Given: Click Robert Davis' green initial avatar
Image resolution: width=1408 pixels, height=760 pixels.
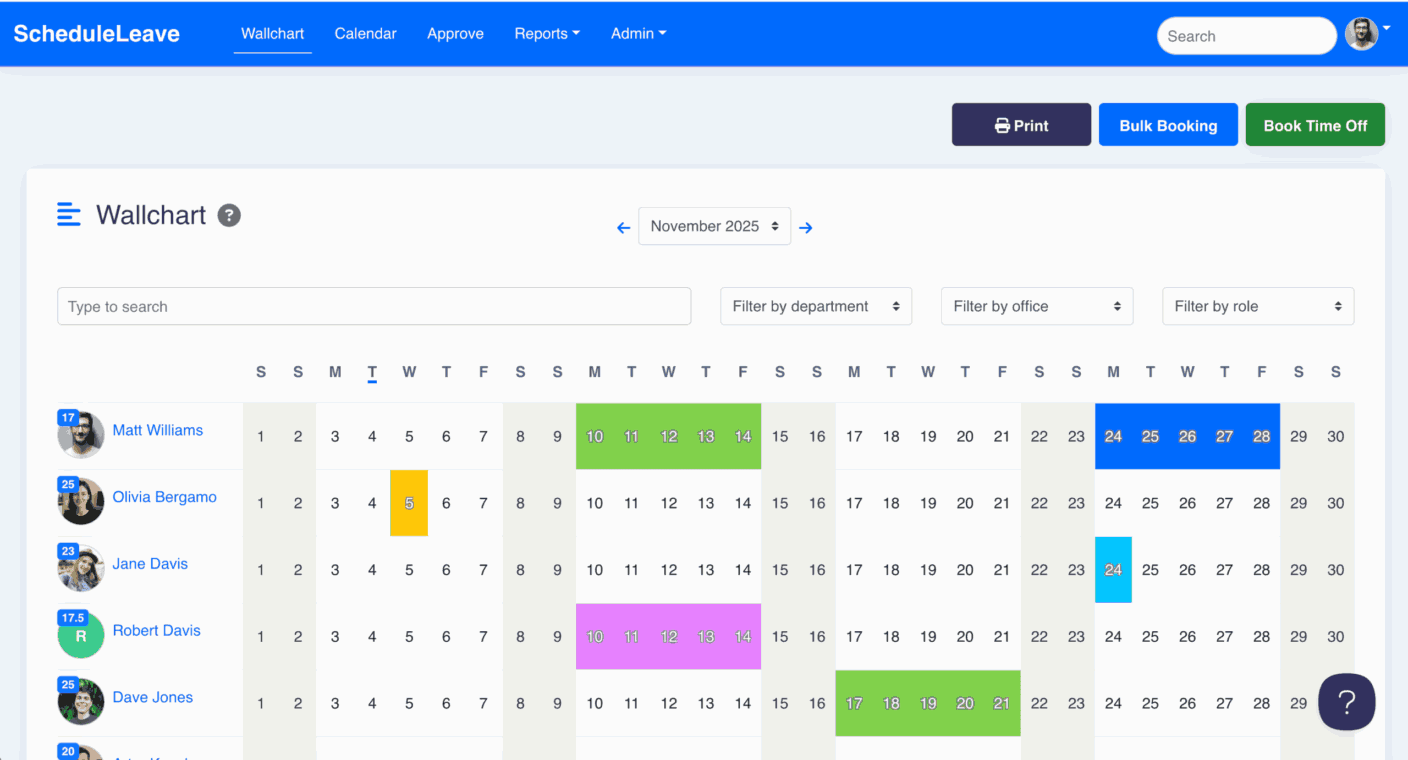Looking at the screenshot, I should (x=81, y=636).
